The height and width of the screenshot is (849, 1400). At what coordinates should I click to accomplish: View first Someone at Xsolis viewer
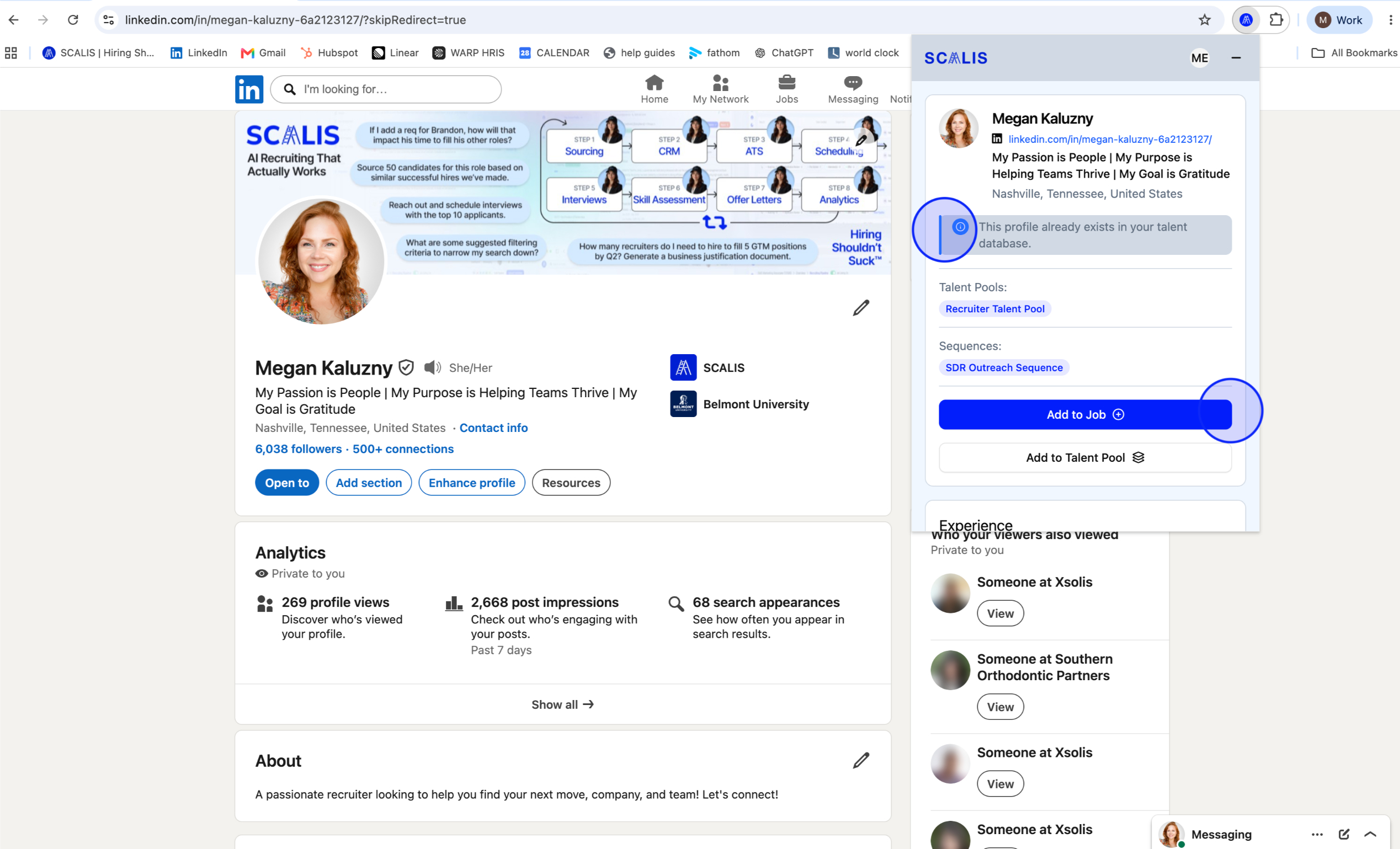coord(1000,614)
